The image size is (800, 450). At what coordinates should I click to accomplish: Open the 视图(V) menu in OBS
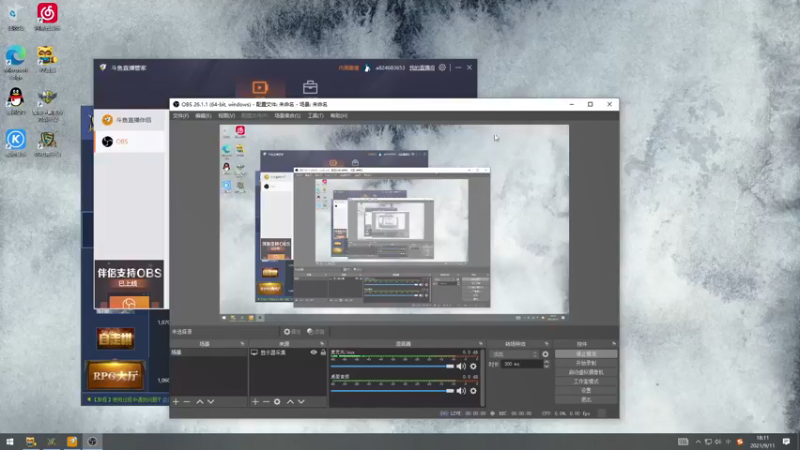(227, 116)
